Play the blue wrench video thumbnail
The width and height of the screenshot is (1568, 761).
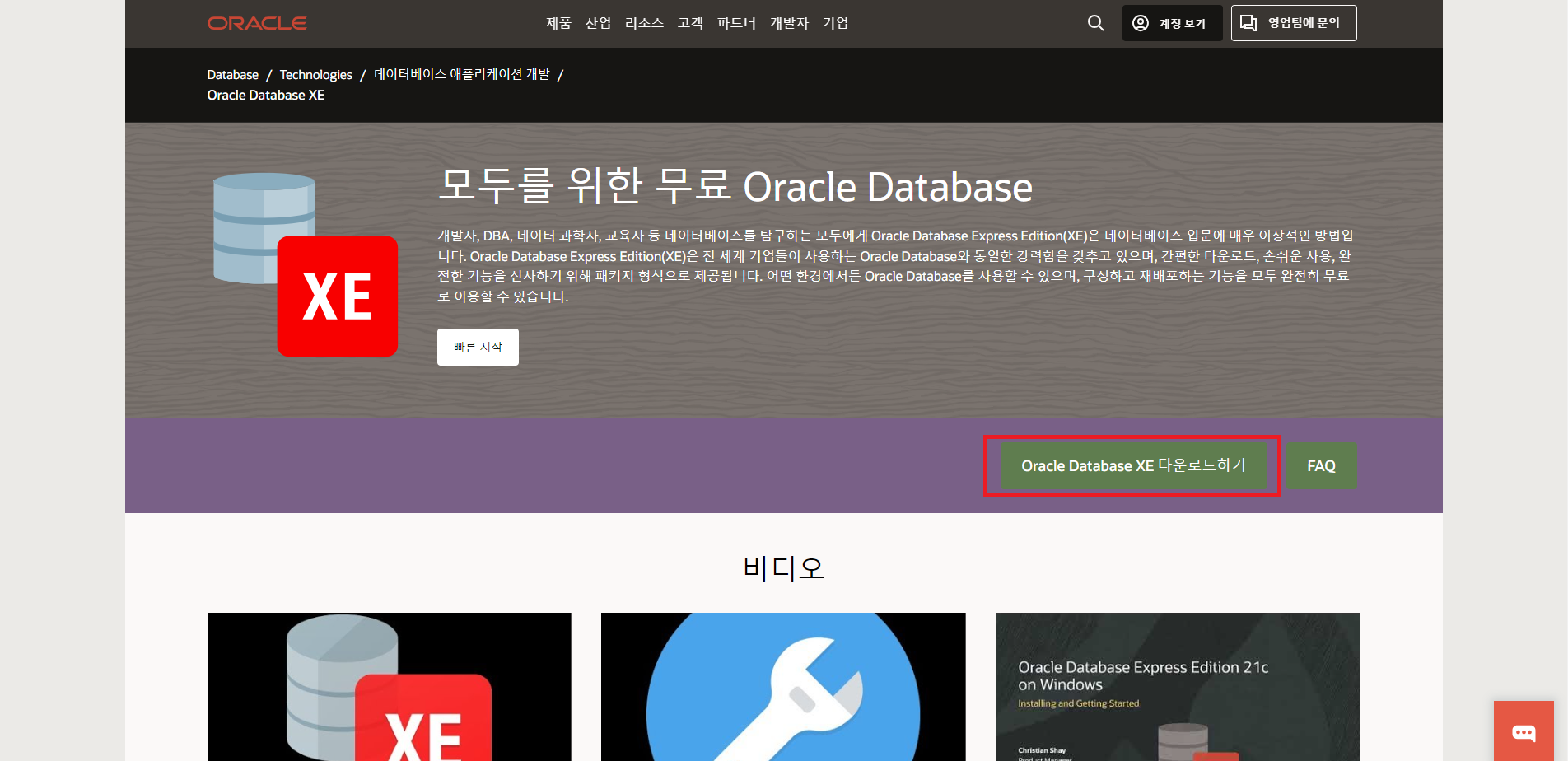[x=783, y=687]
